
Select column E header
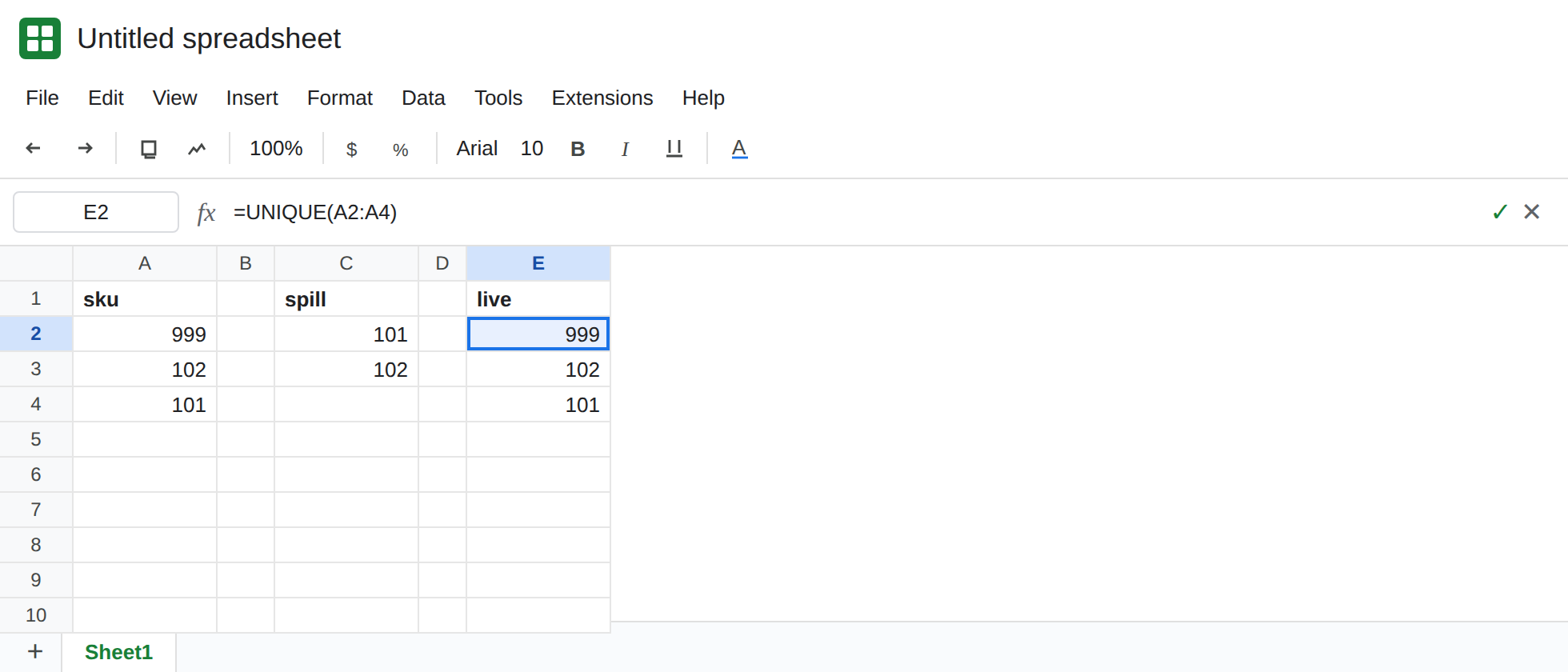(538, 263)
